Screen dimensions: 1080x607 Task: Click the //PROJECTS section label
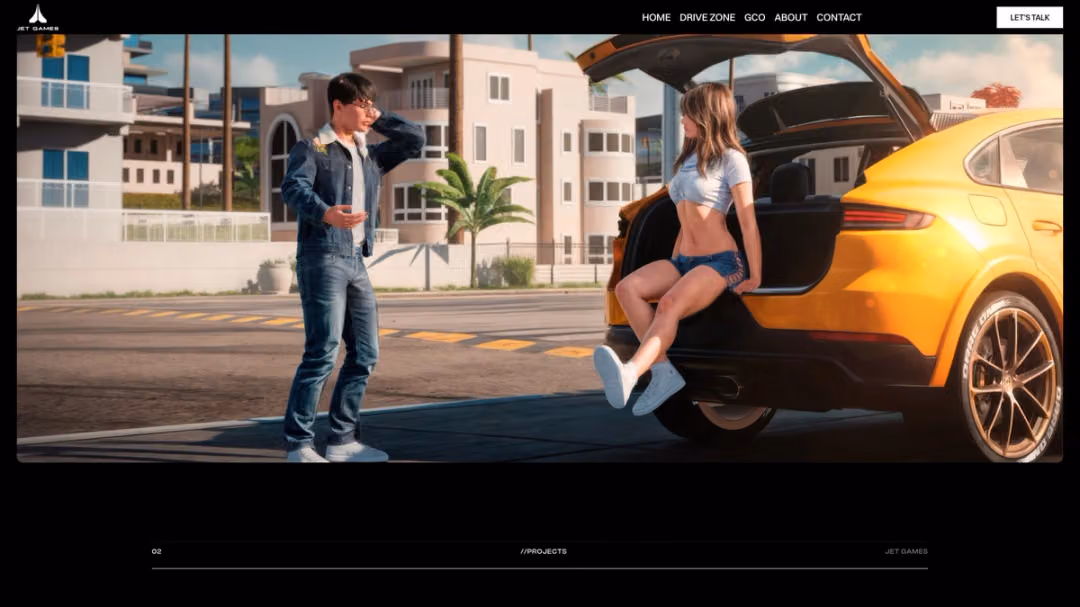click(543, 551)
